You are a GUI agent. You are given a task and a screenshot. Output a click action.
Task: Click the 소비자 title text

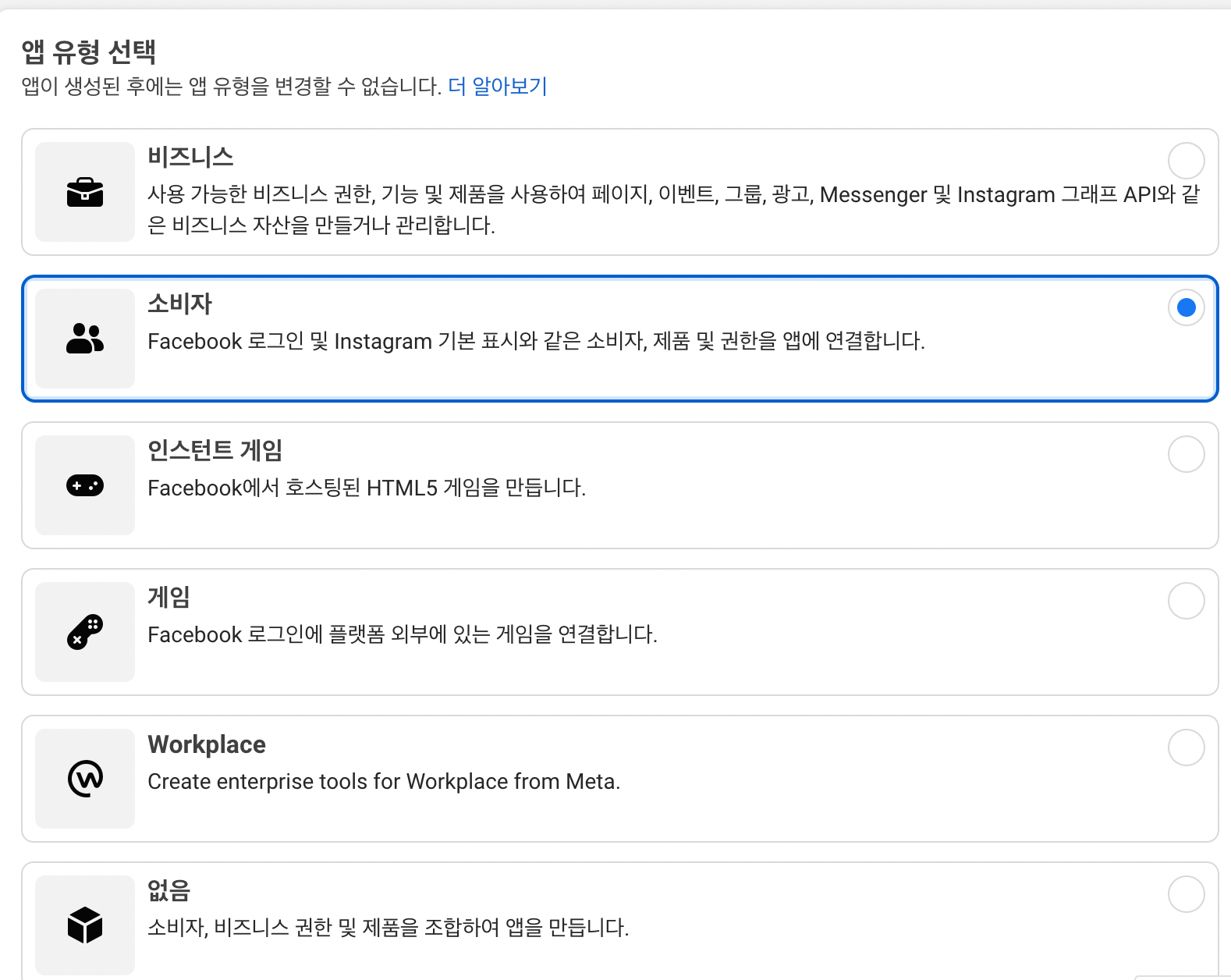point(179,304)
